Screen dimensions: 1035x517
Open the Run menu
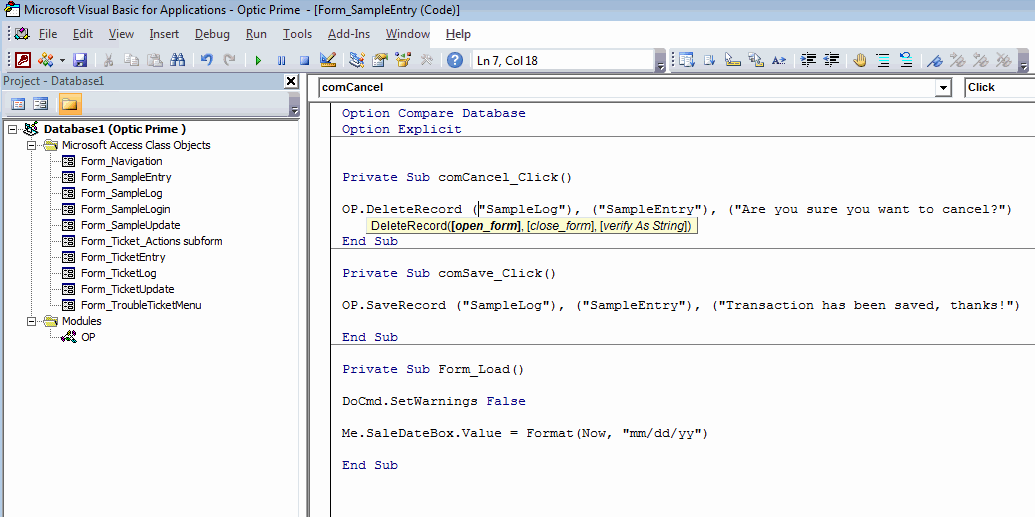(x=256, y=34)
